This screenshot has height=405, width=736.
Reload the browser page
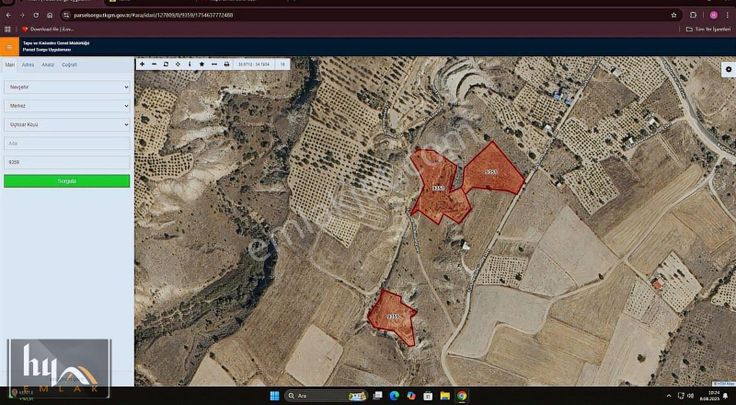36,15
